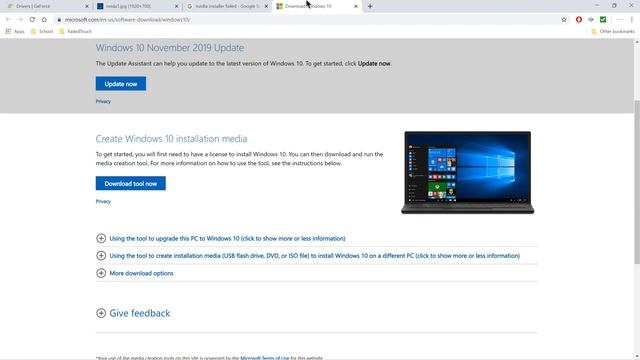Click the Download tool now button
Screen dimensions: 640x360
pos(131,183)
